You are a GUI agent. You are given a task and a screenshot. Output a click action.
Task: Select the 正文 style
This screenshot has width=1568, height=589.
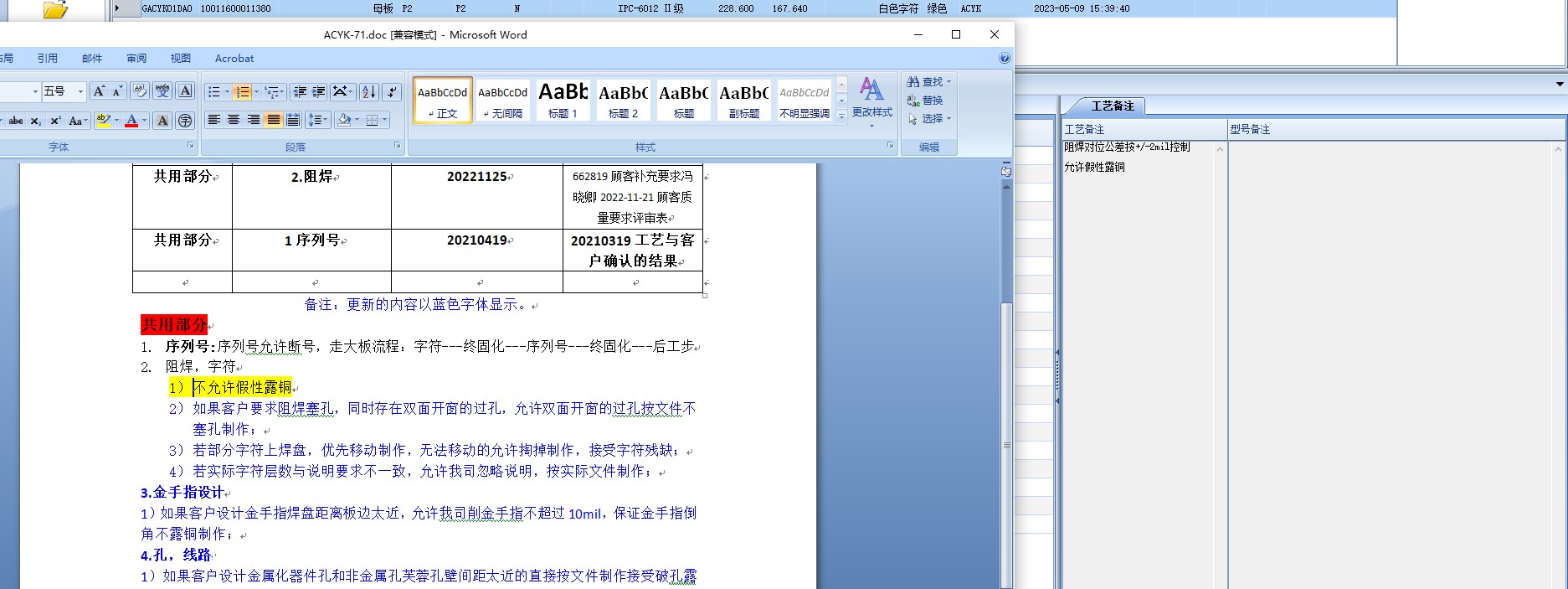click(x=443, y=101)
